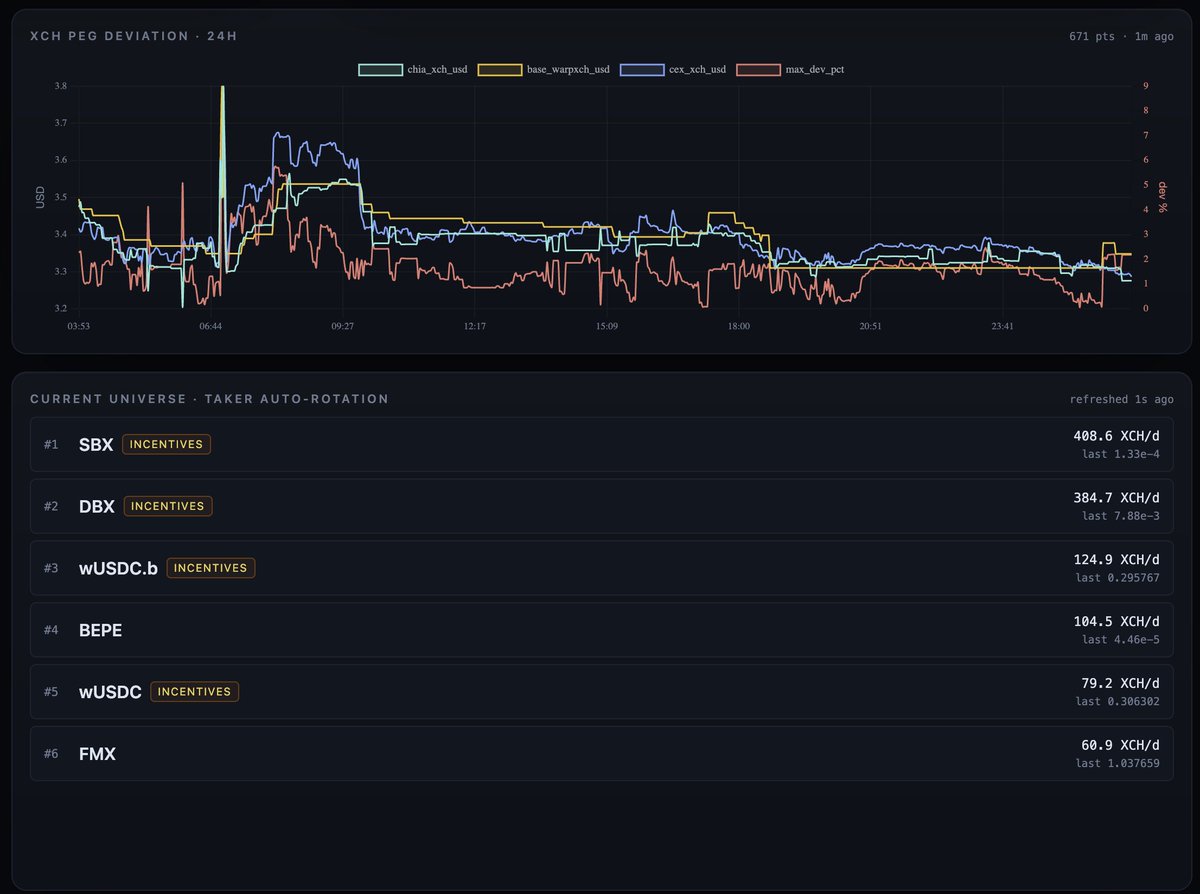
Task: Click the cex_xch_usd blue legend swatch
Action: tap(641, 70)
